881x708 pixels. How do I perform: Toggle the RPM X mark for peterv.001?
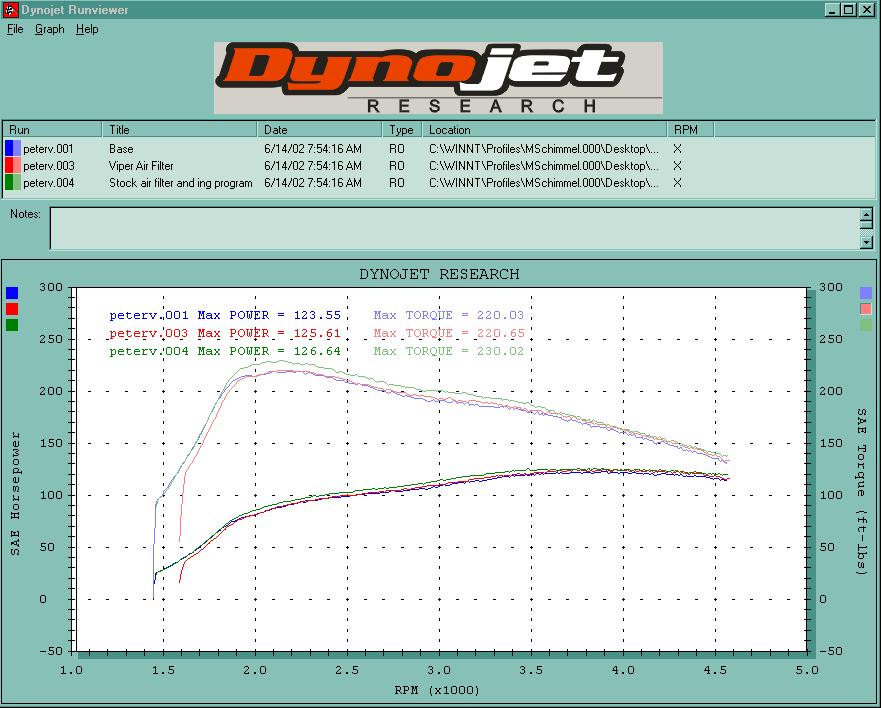(x=677, y=149)
